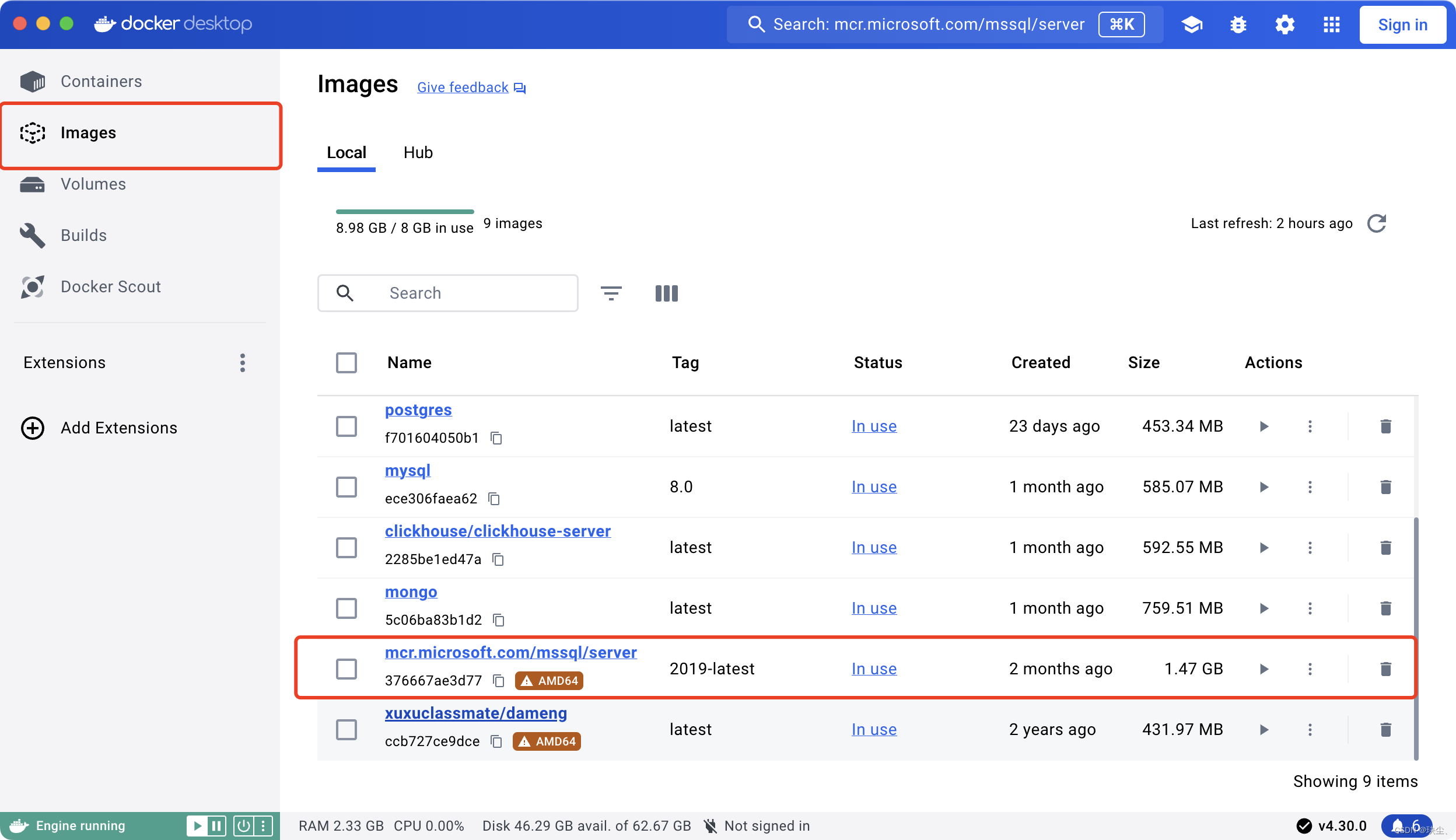Screen dimensions: 1456x840
Task: Open the postgres image link
Action: (x=418, y=410)
